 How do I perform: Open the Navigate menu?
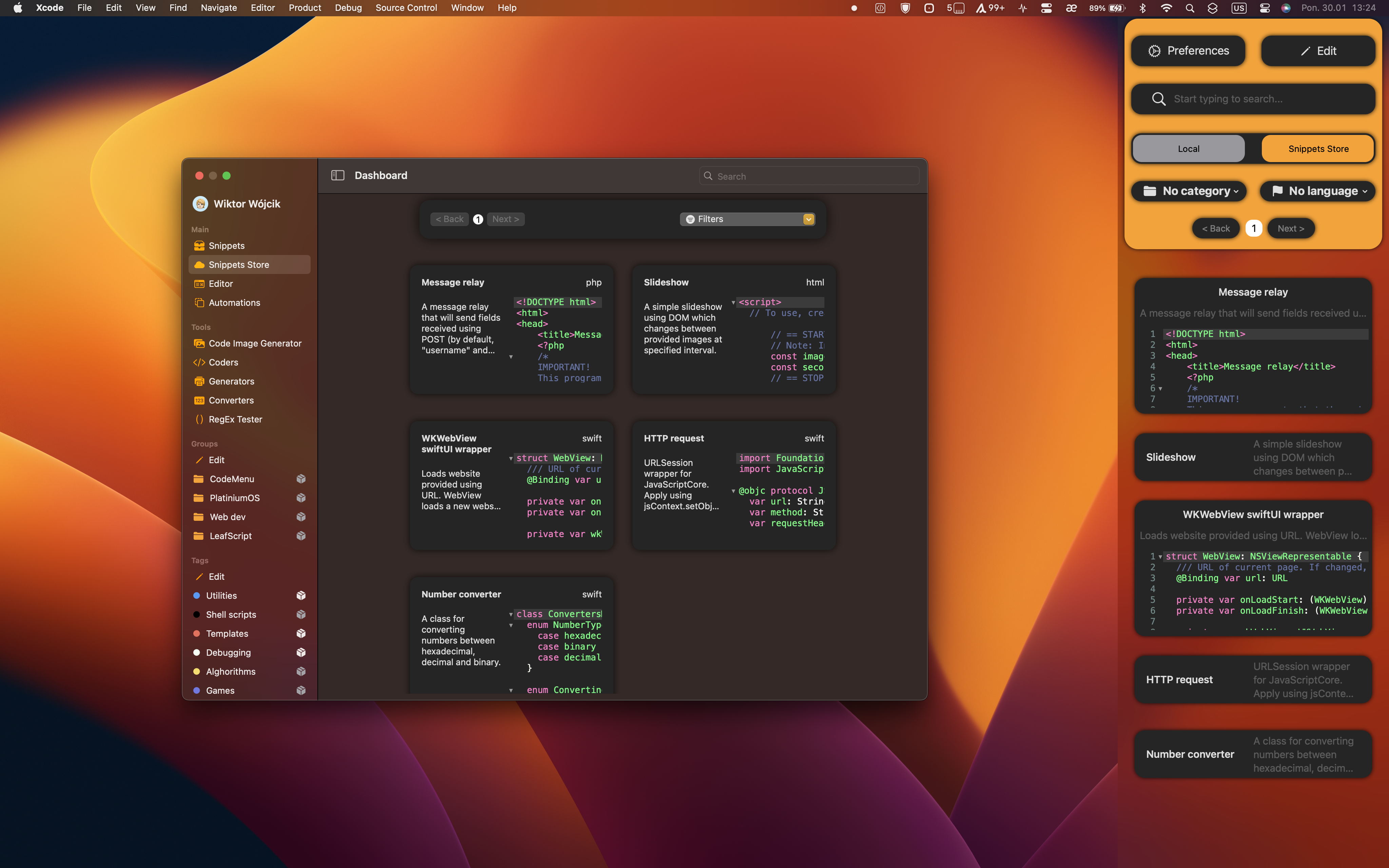point(219,8)
